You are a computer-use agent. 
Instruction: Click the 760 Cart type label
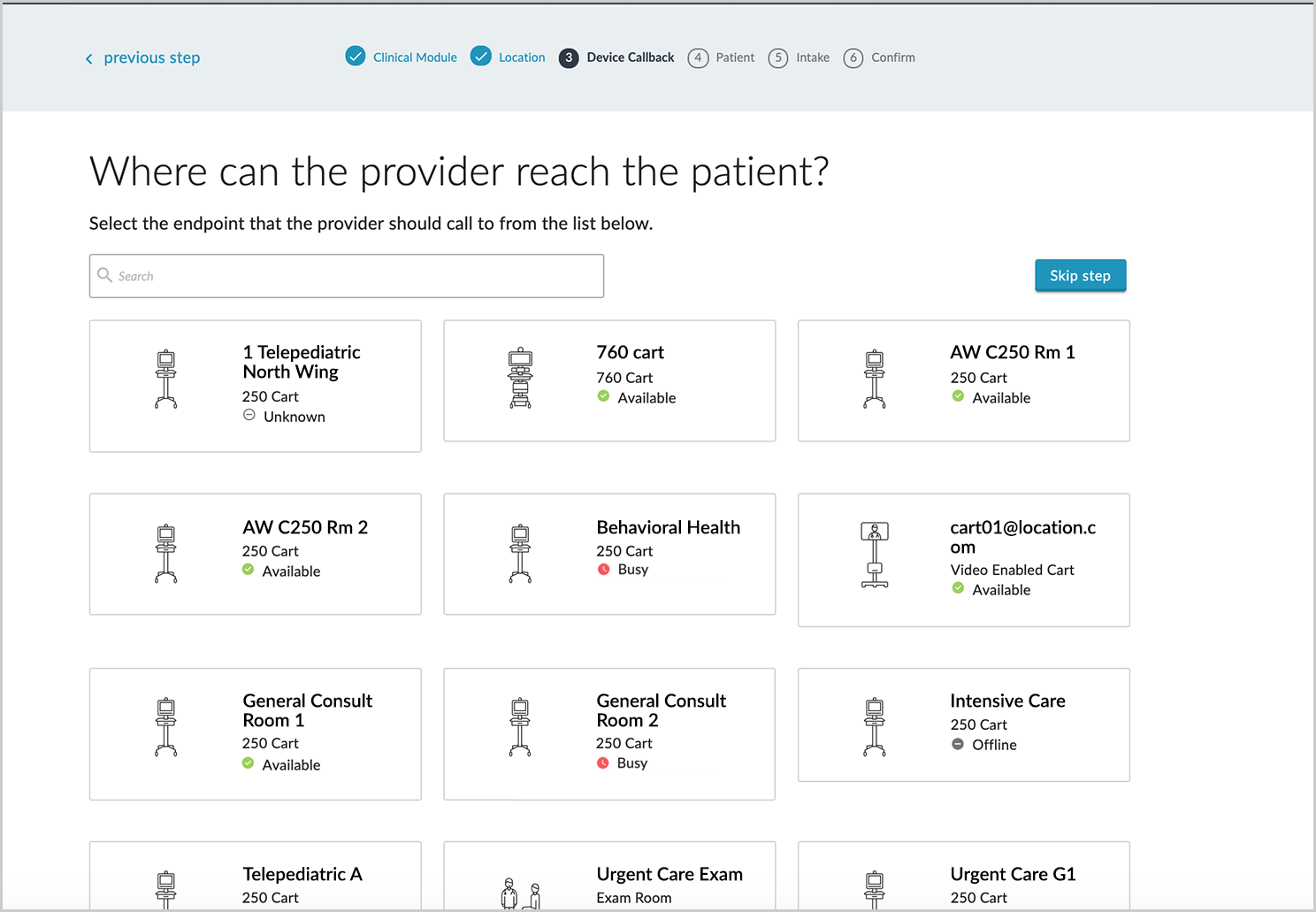click(x=624, y=378)
